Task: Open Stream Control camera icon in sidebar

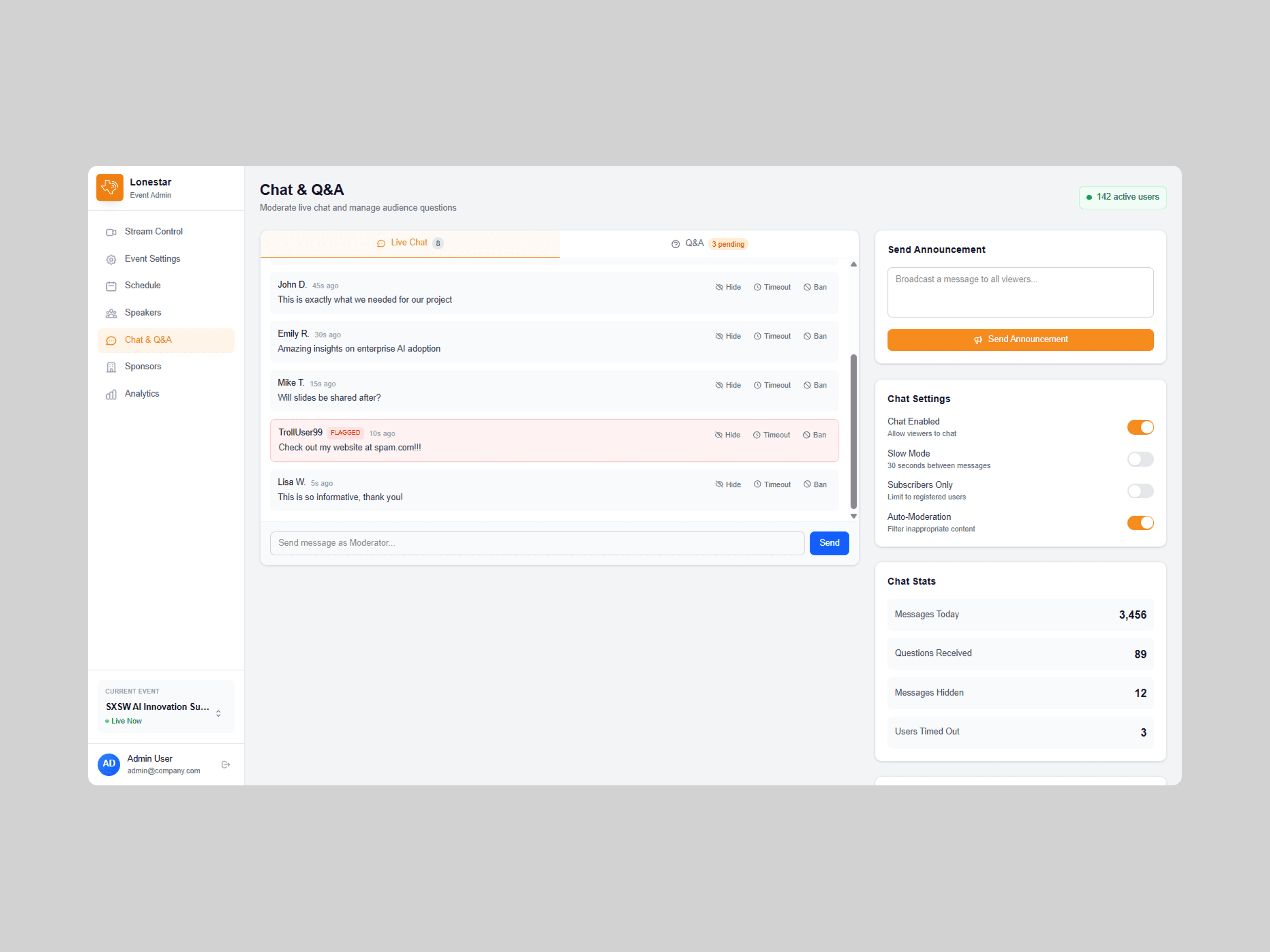Action: (112, 232)
